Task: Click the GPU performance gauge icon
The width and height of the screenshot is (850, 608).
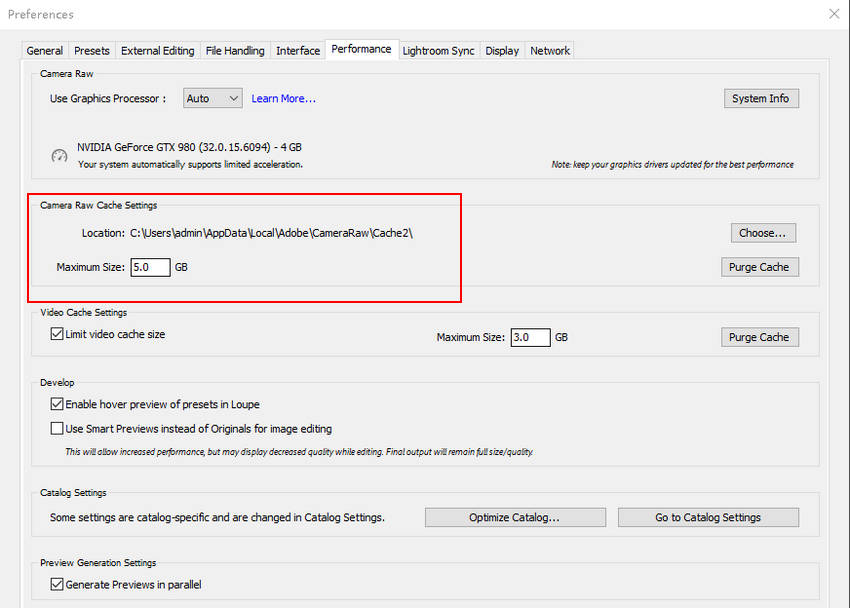Action: pyautogui.click(x=59, y=156)
